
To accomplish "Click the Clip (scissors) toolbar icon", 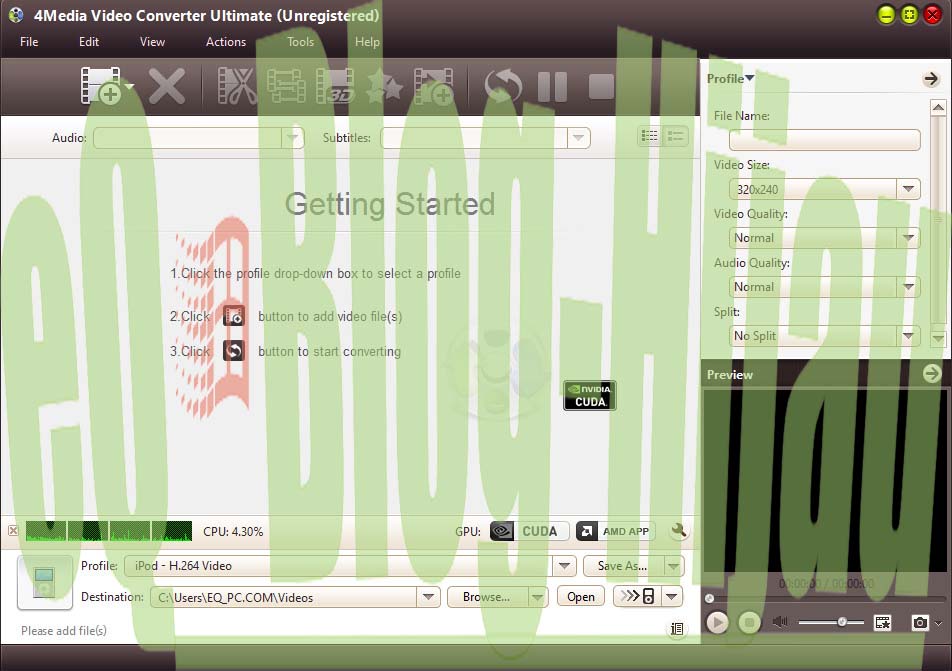I will click(237, 86).
